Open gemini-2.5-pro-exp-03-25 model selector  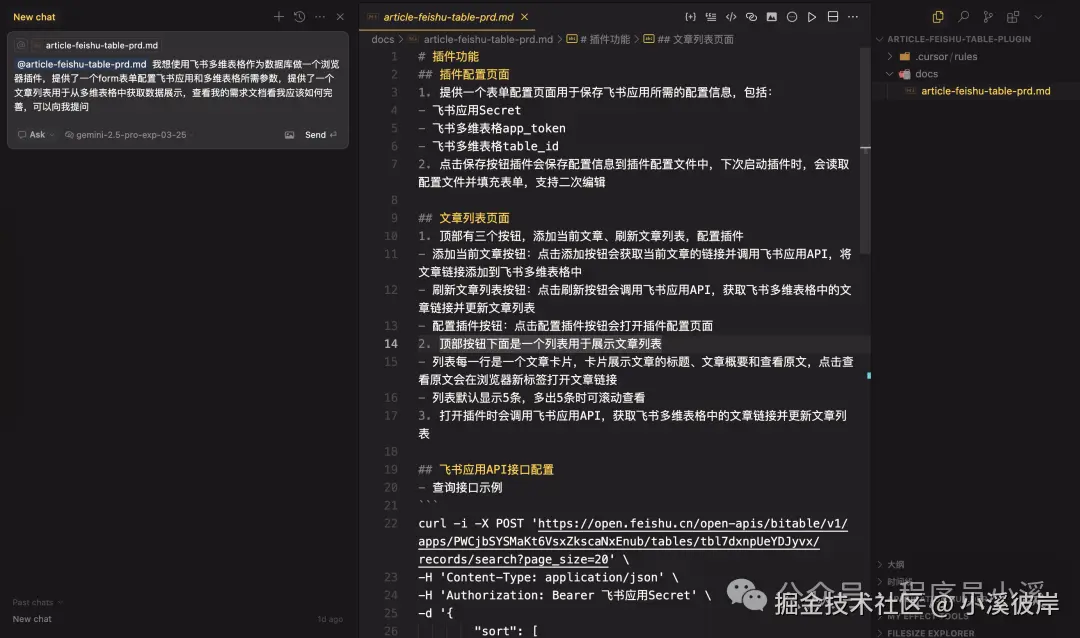click(126, 135)
